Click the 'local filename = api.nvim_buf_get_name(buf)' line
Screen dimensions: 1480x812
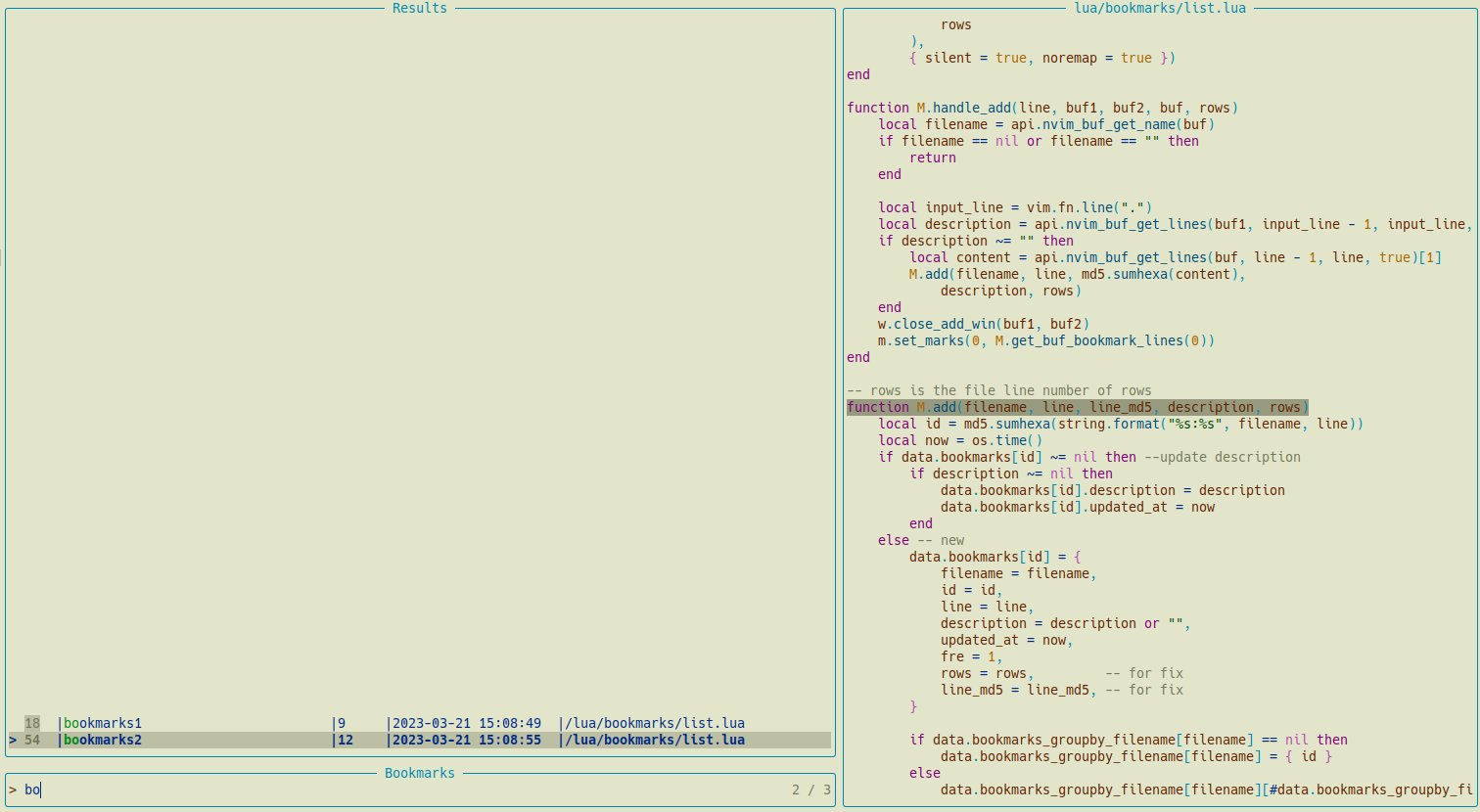click(1046, 124)
